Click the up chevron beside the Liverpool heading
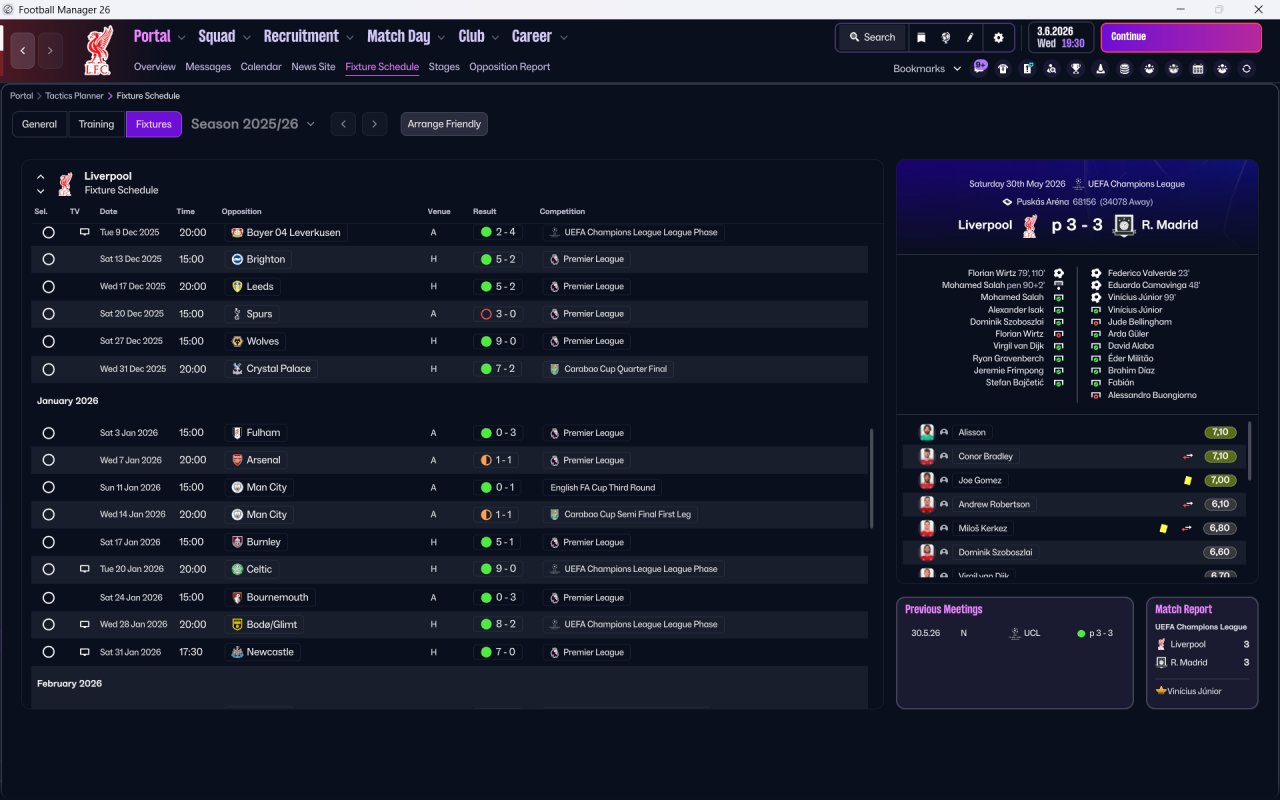Viewport: 1280px width, 800px height. point(41,177)
